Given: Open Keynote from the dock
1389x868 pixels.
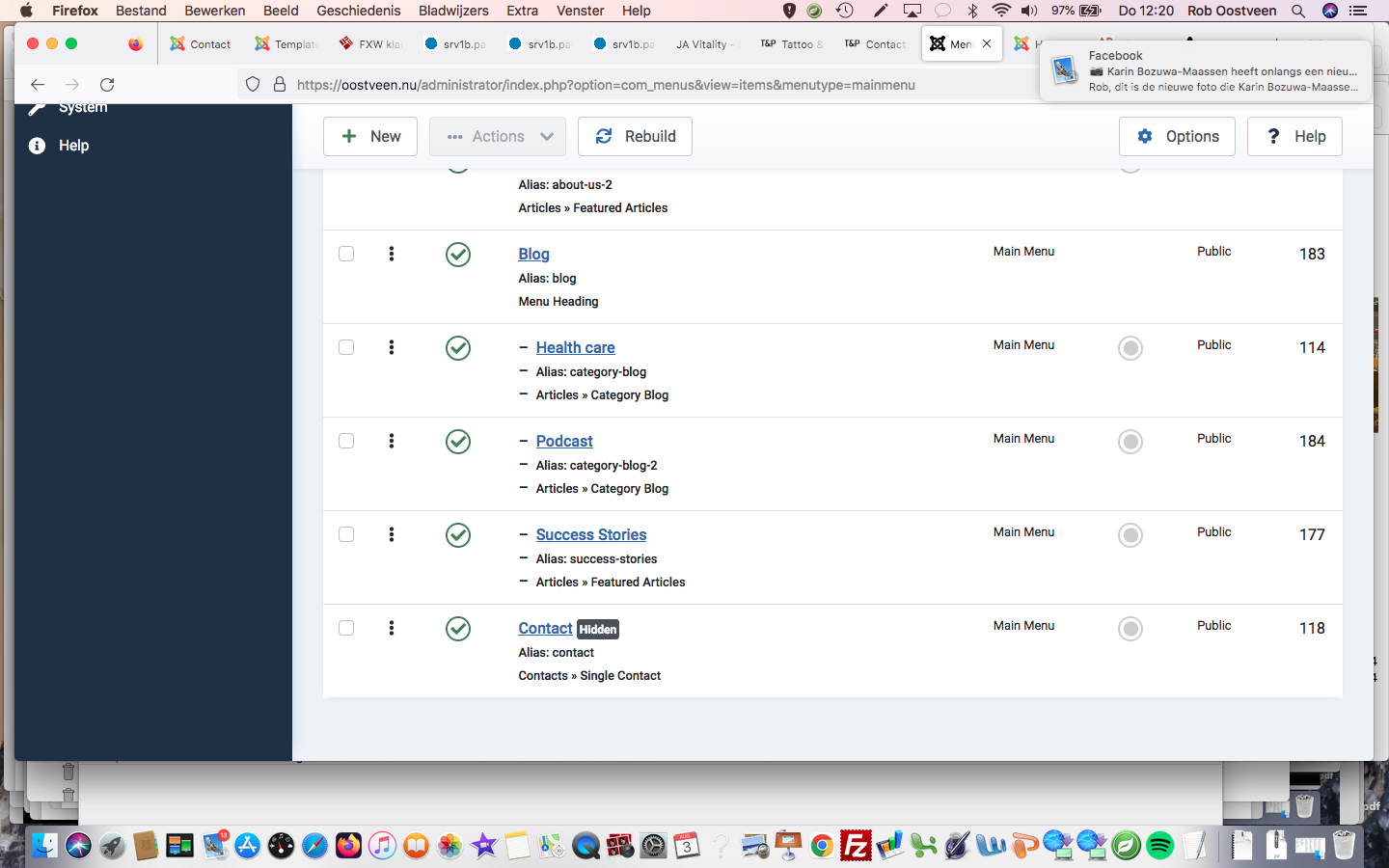Looking at the screenshot, I should click(788, 846).
